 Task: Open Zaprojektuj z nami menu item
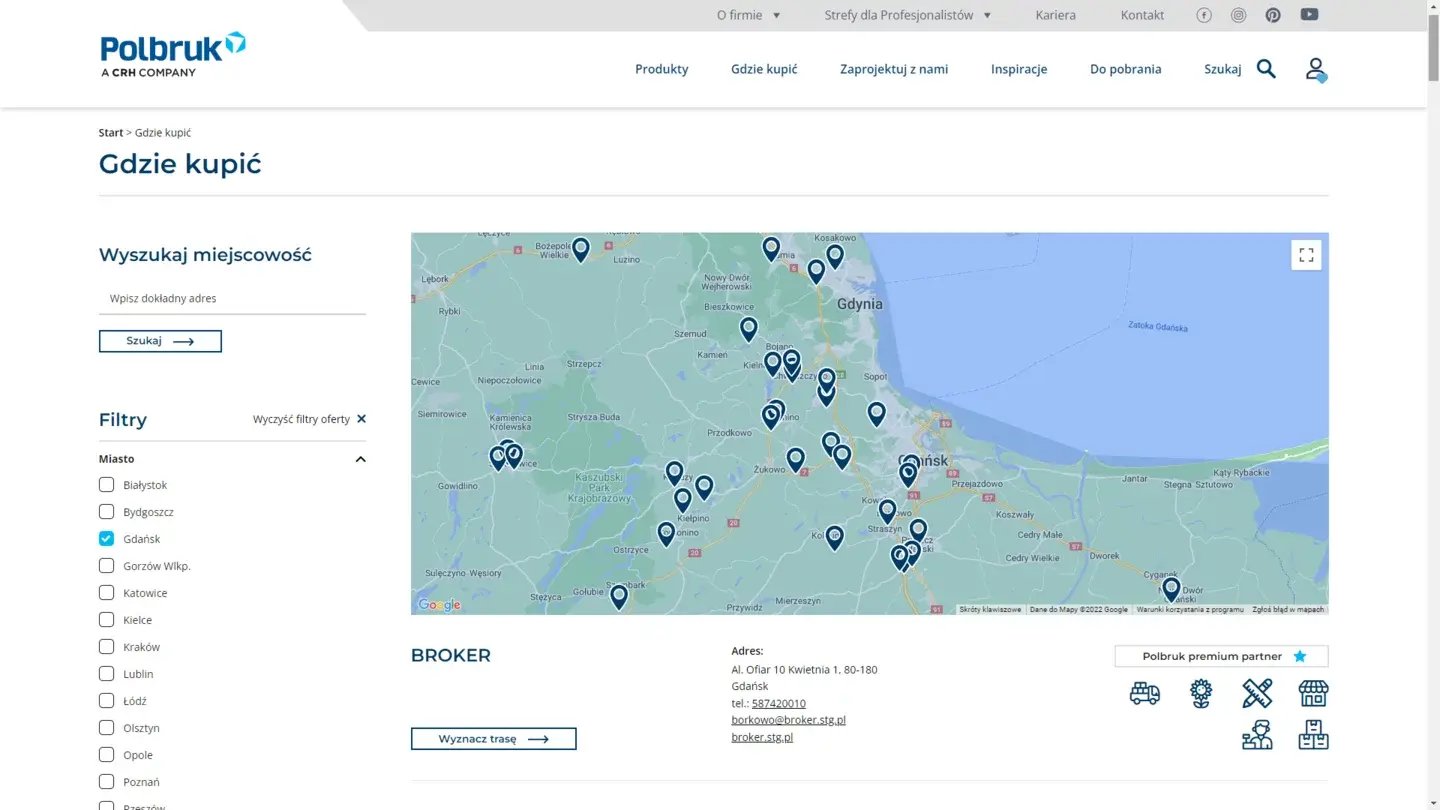(894, 69)
